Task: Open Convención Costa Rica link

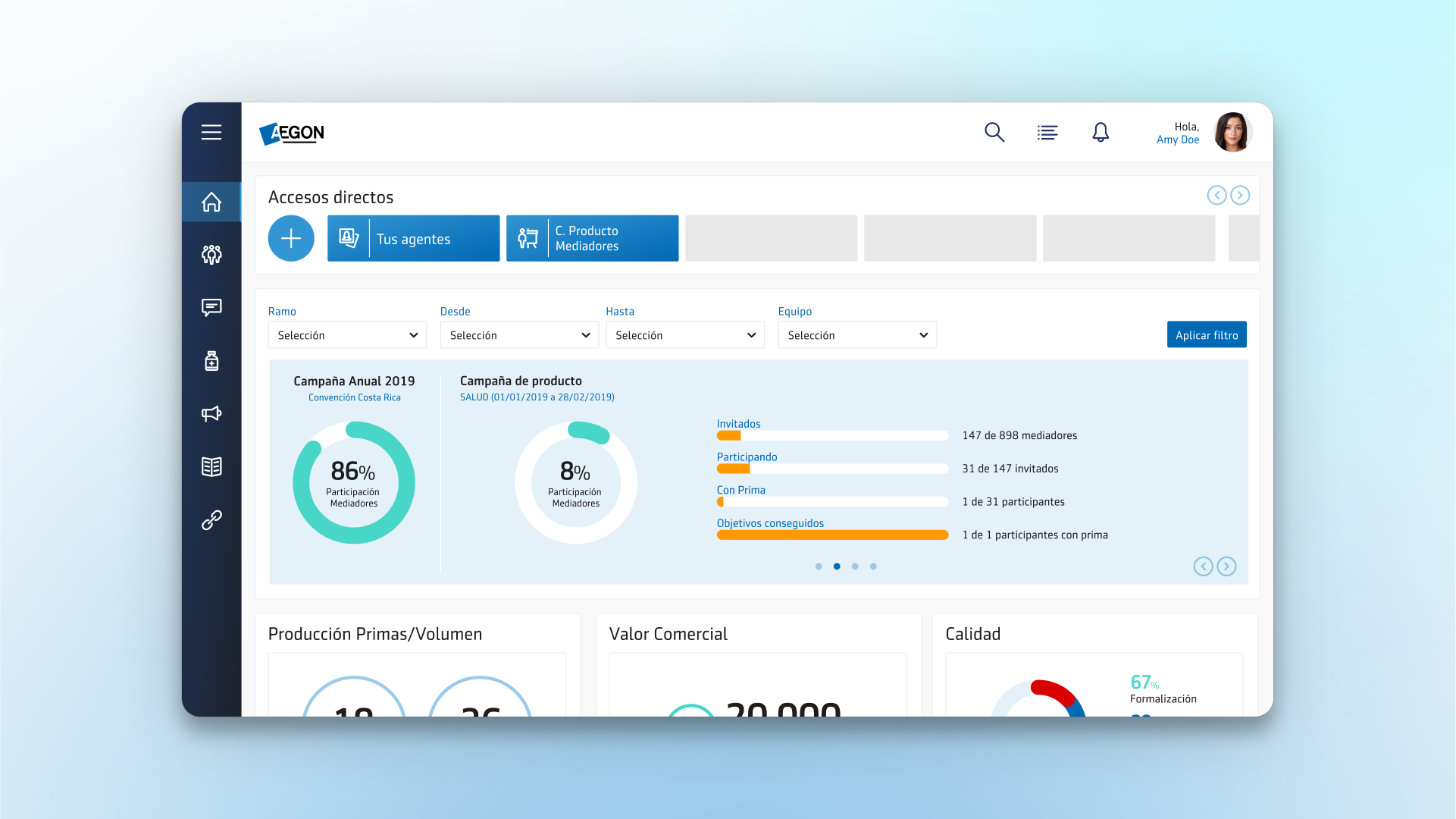Action: [x=355, y=397]
